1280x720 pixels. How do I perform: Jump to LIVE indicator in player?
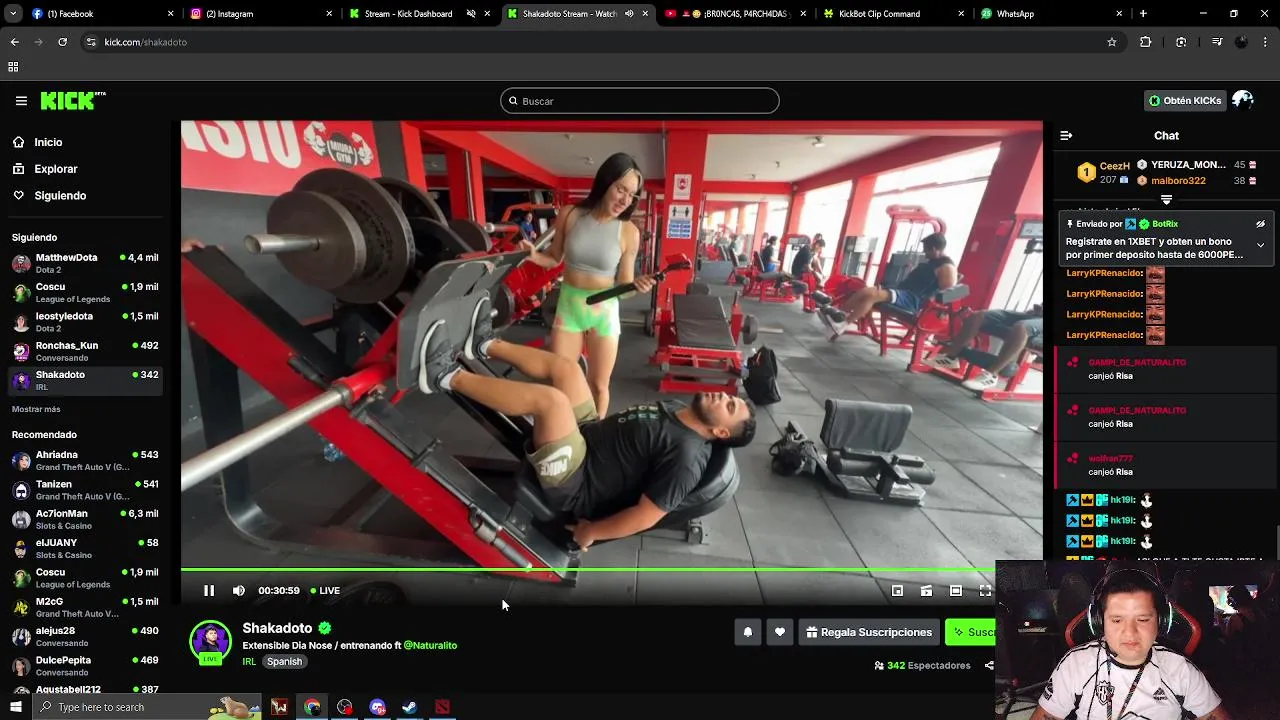[x=325, y=591]
